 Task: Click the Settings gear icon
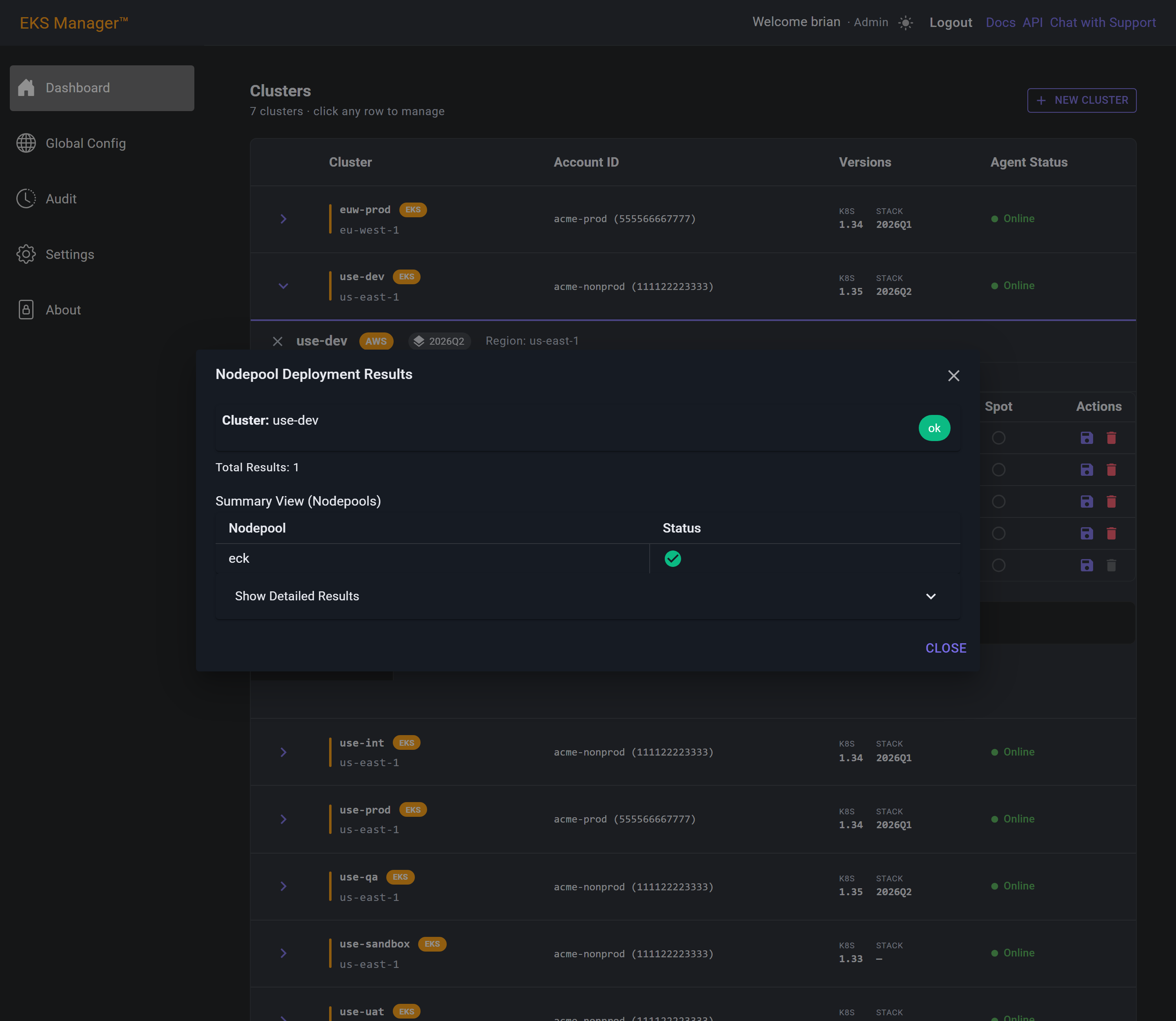coord(26,254)
